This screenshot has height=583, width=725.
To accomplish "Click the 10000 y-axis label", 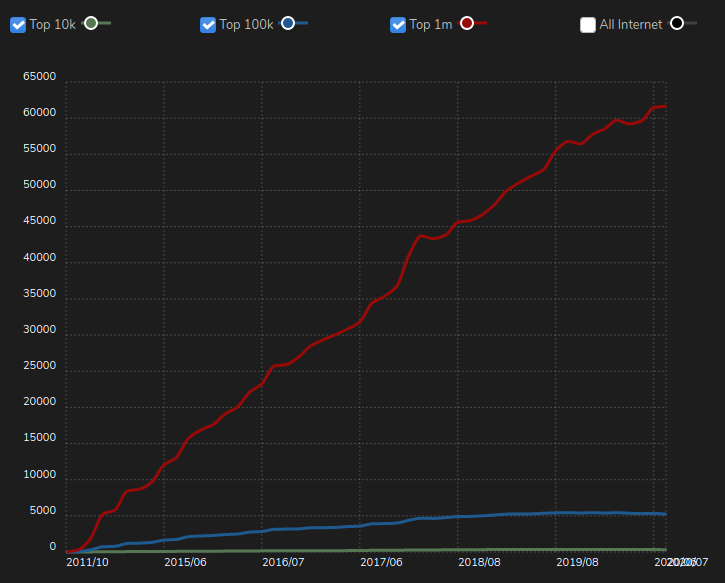I will 40,475.
